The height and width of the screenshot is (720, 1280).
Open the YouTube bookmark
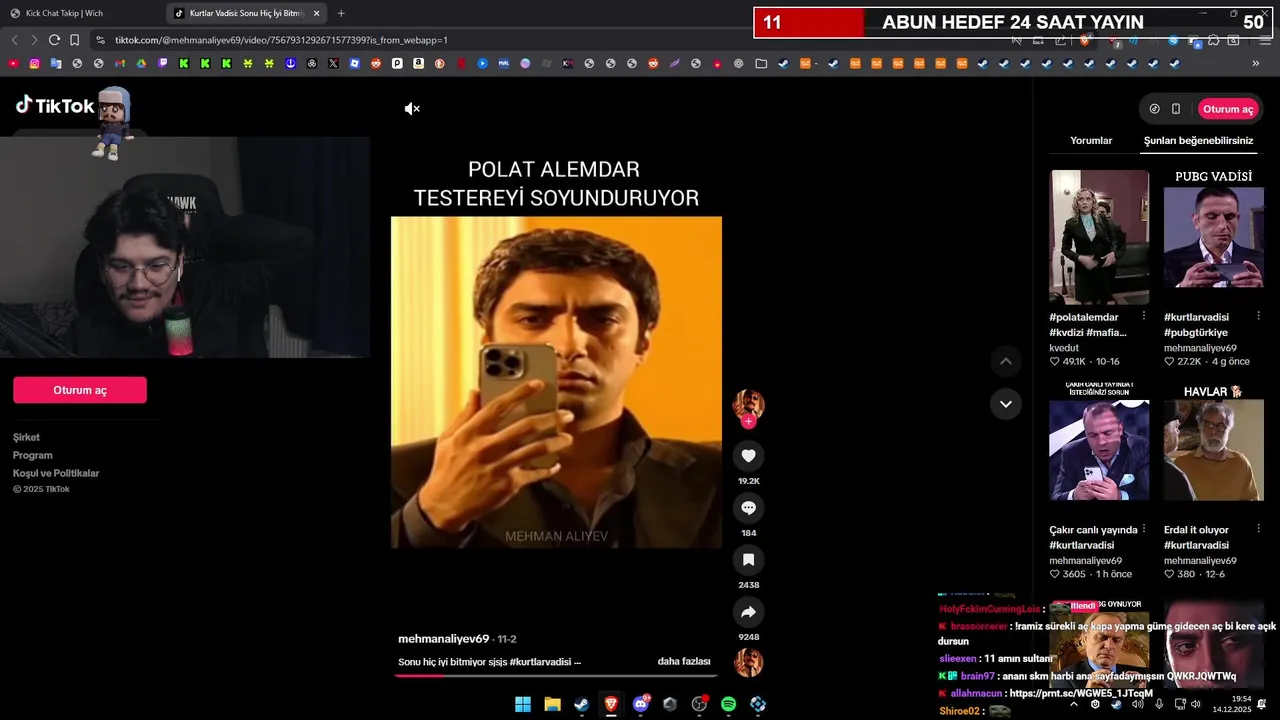[13, 63]
